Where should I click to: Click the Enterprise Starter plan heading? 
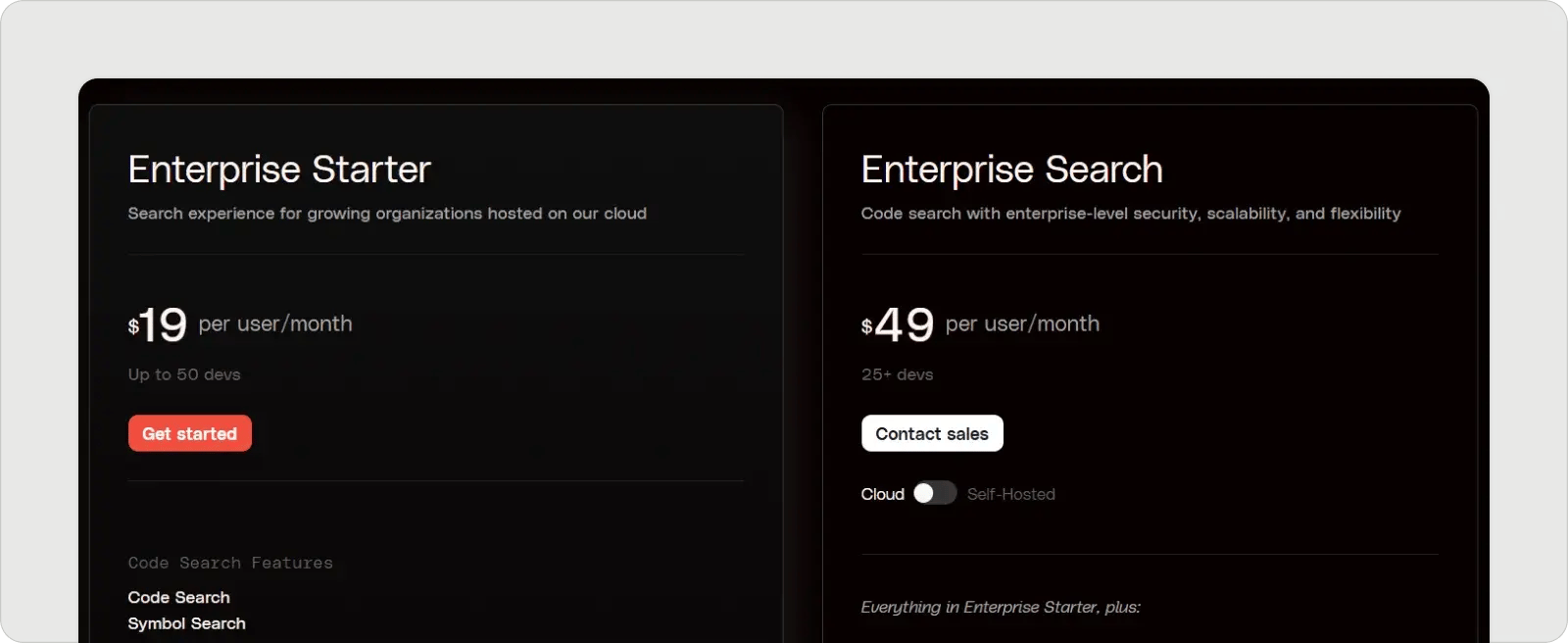point(279,170)
